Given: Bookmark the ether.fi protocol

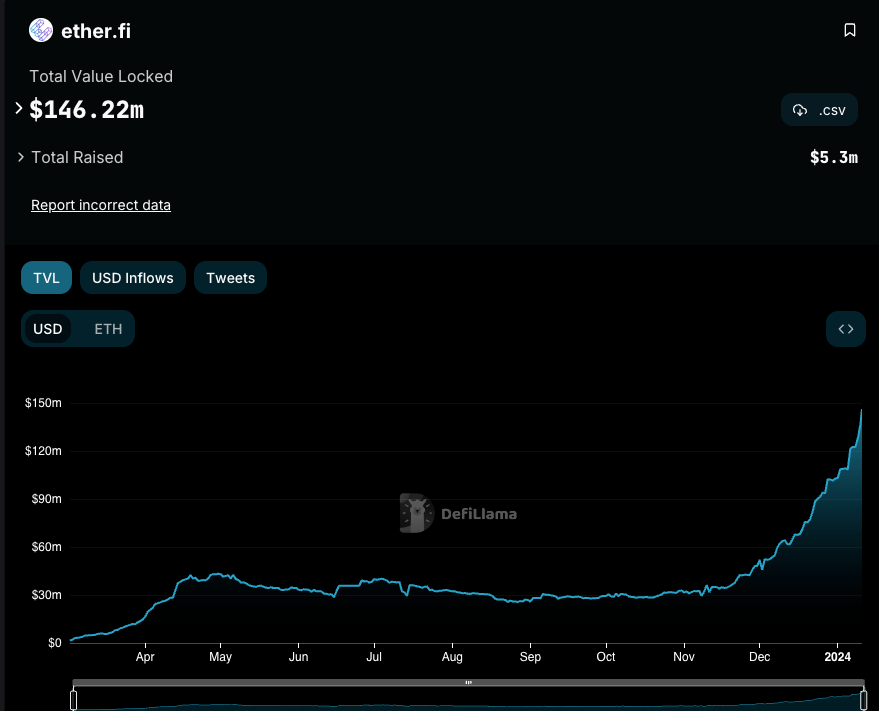Looking at the screenshot, I should (x=850, y=30).
